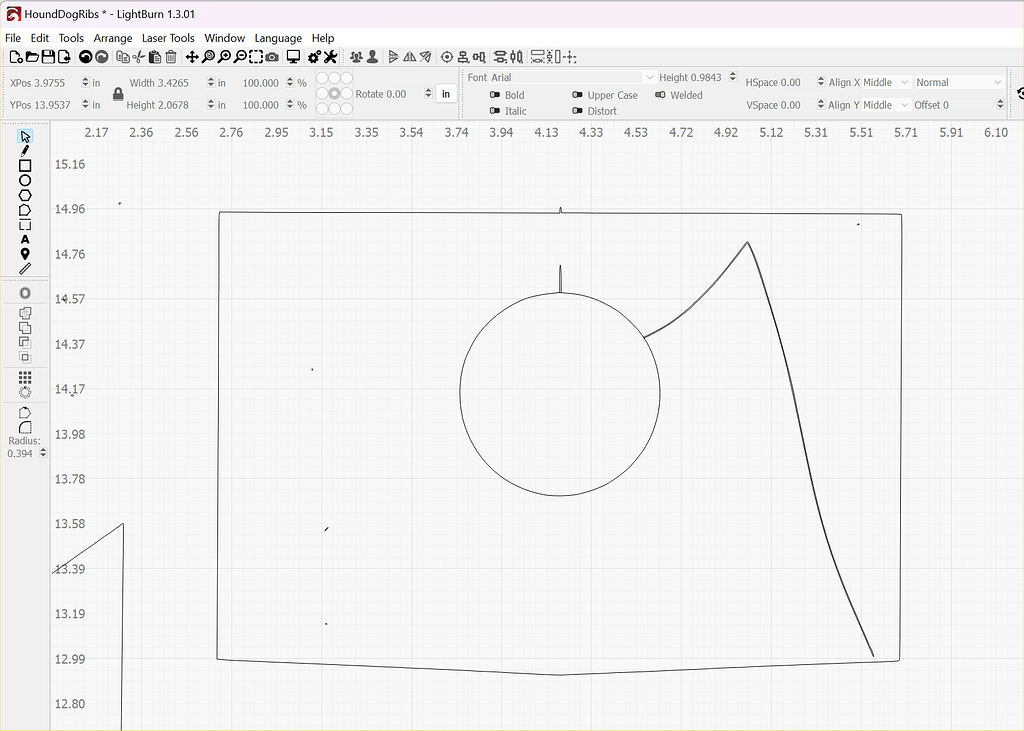This screenshot has height=731, width=1024.
Task: Pick the Measure ruler tool
Action: click(25, 268)
